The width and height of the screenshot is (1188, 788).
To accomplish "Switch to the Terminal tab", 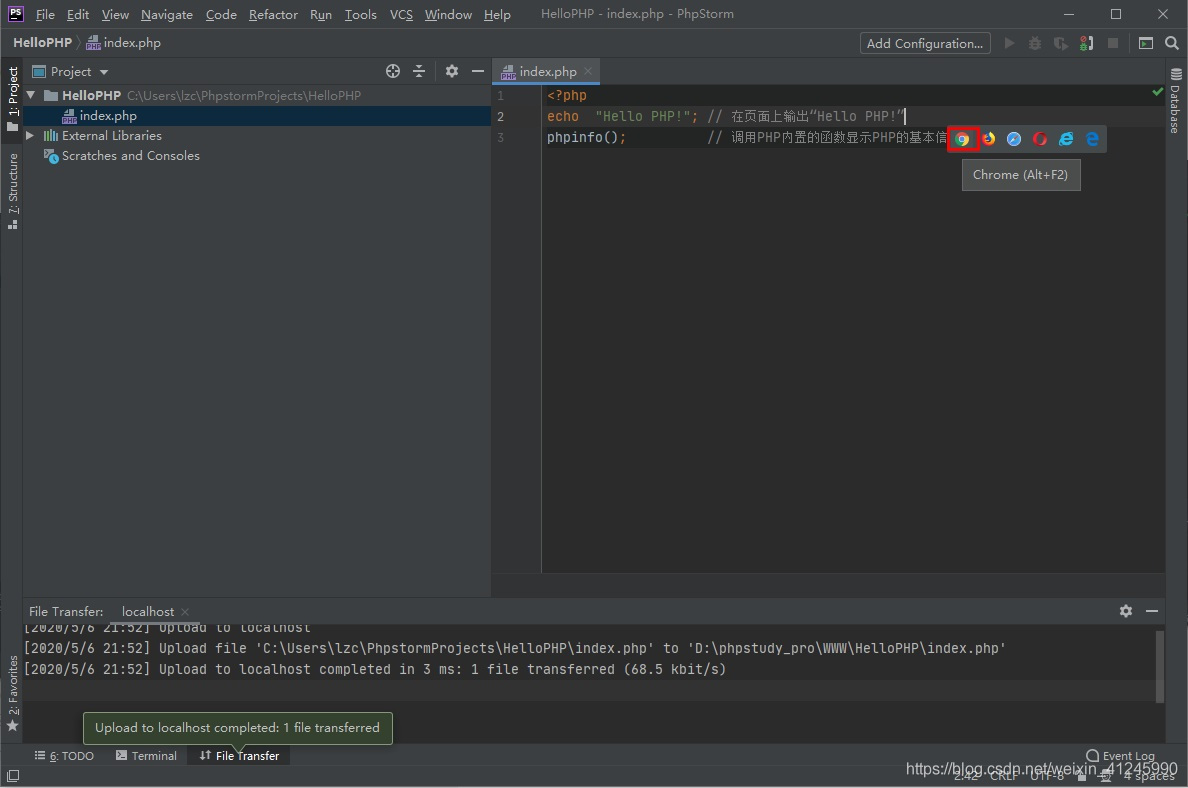I will 146,756.
